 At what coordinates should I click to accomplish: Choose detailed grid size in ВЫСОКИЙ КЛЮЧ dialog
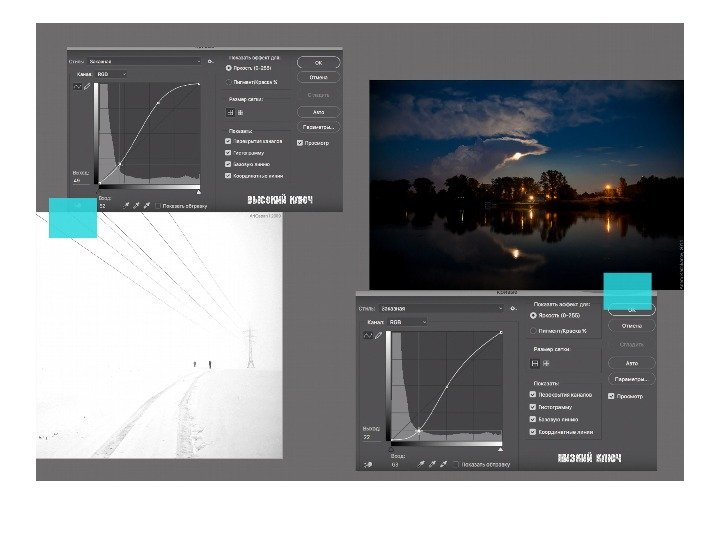pos(240,112)
